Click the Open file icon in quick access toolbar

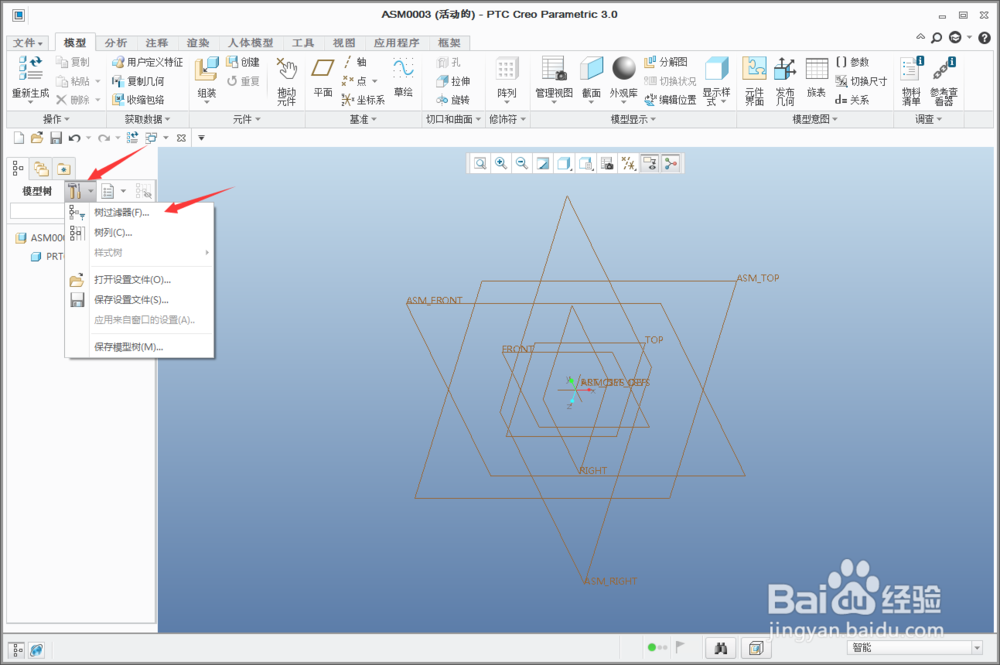(x=37, y=138)
